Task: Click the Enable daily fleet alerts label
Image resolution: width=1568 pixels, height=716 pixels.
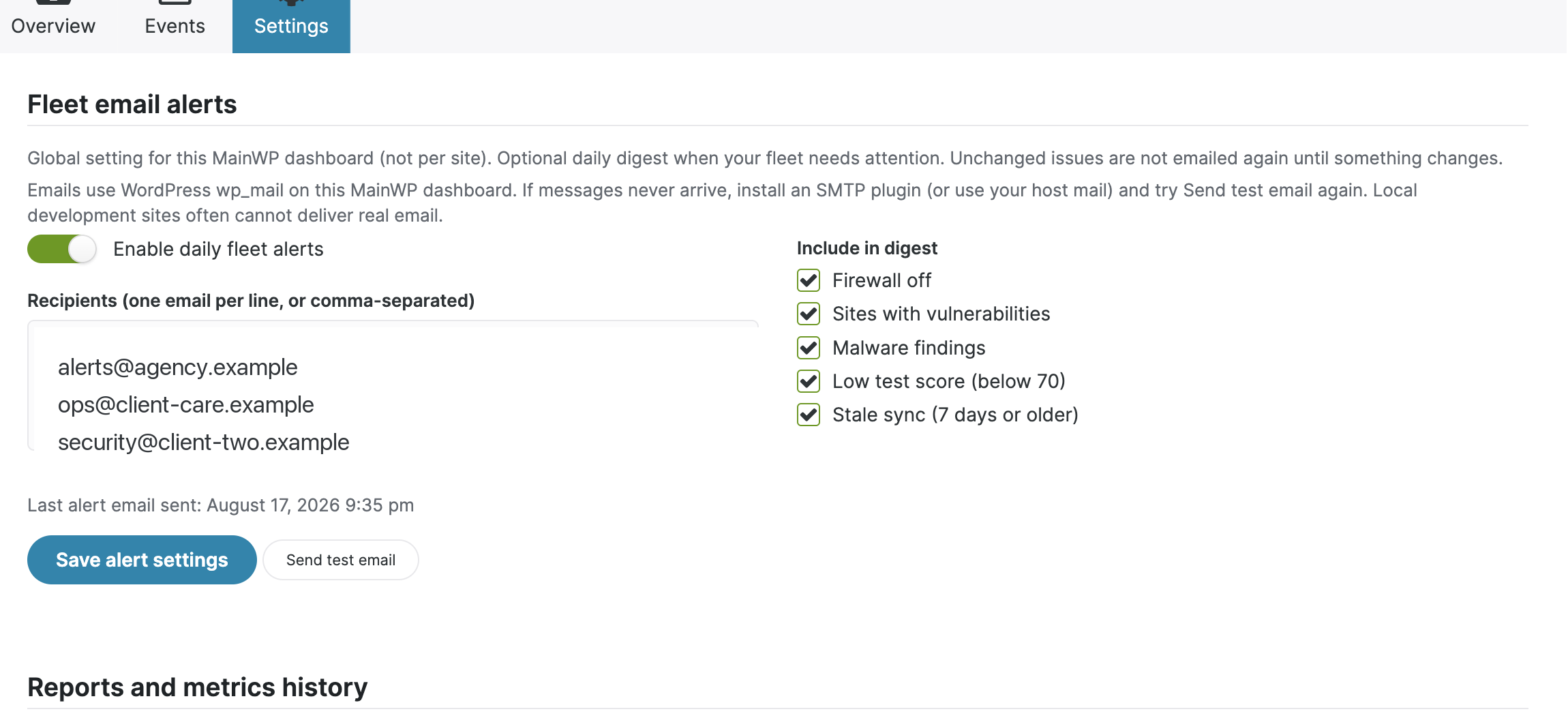Action: point(218,250)
